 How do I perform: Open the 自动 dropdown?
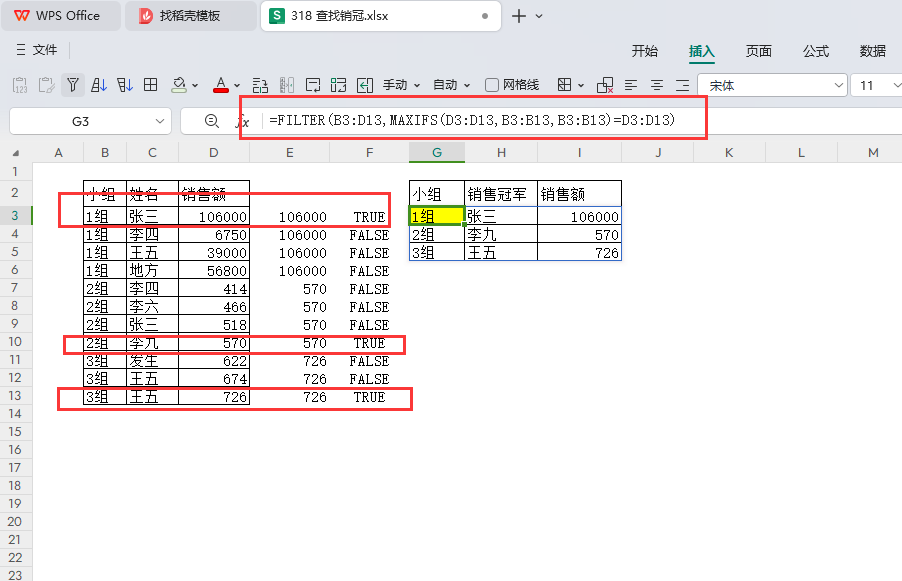pos(452,85)
